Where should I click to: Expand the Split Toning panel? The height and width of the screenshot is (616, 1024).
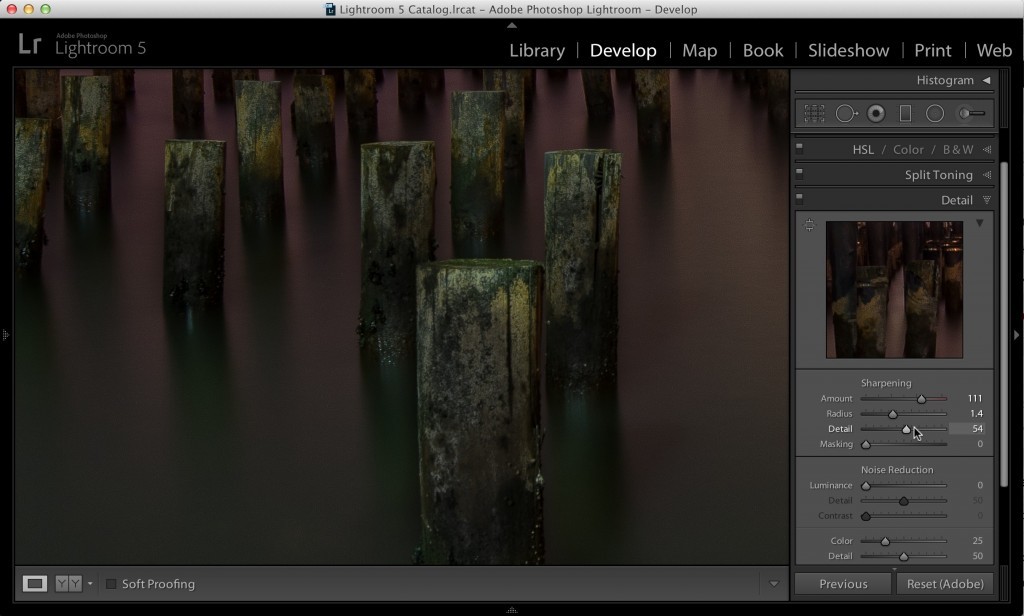point(987,175)
